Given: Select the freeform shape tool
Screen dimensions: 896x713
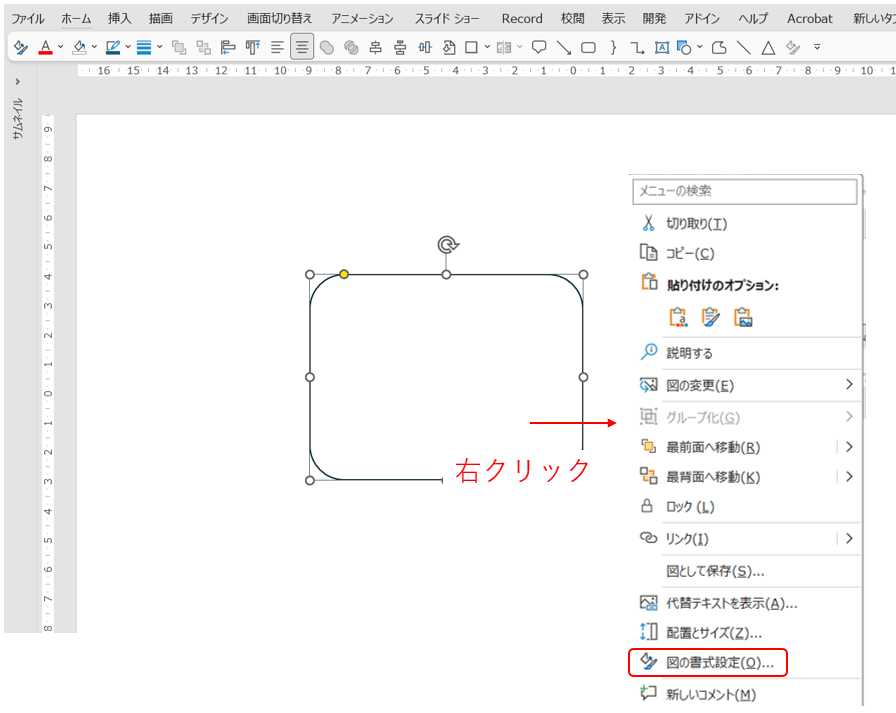Looking at the screenshot, I should [x=719, y=47].
